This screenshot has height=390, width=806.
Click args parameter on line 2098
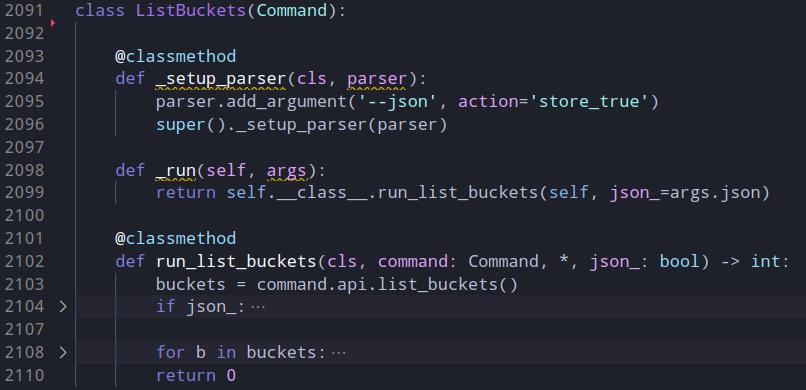286,170
